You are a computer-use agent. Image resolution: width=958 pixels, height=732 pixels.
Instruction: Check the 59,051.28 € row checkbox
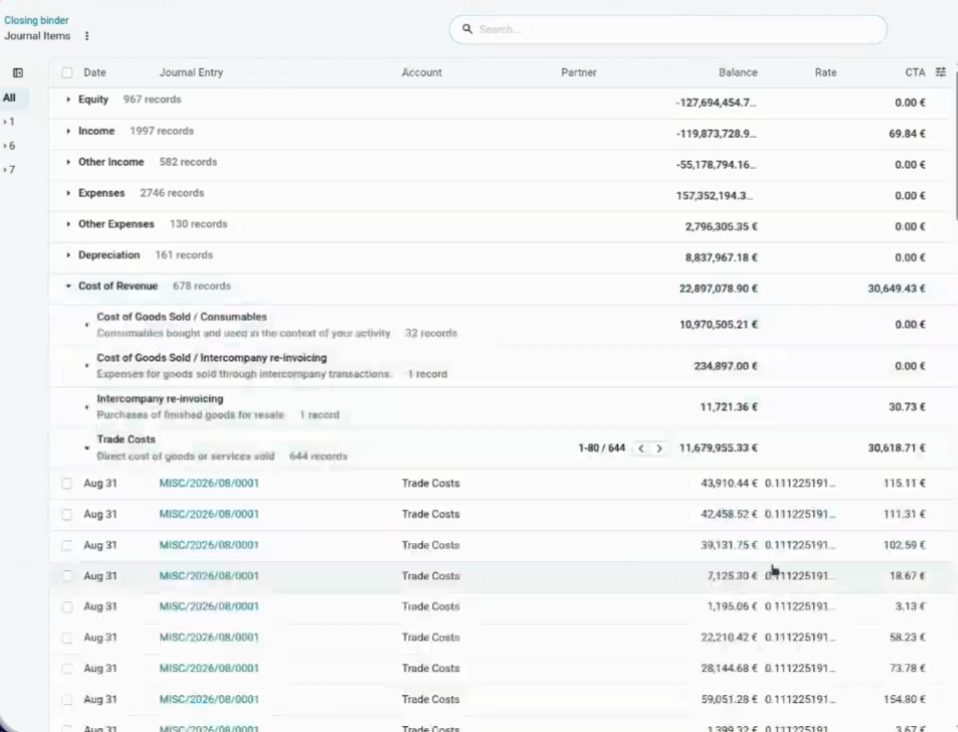67,700
